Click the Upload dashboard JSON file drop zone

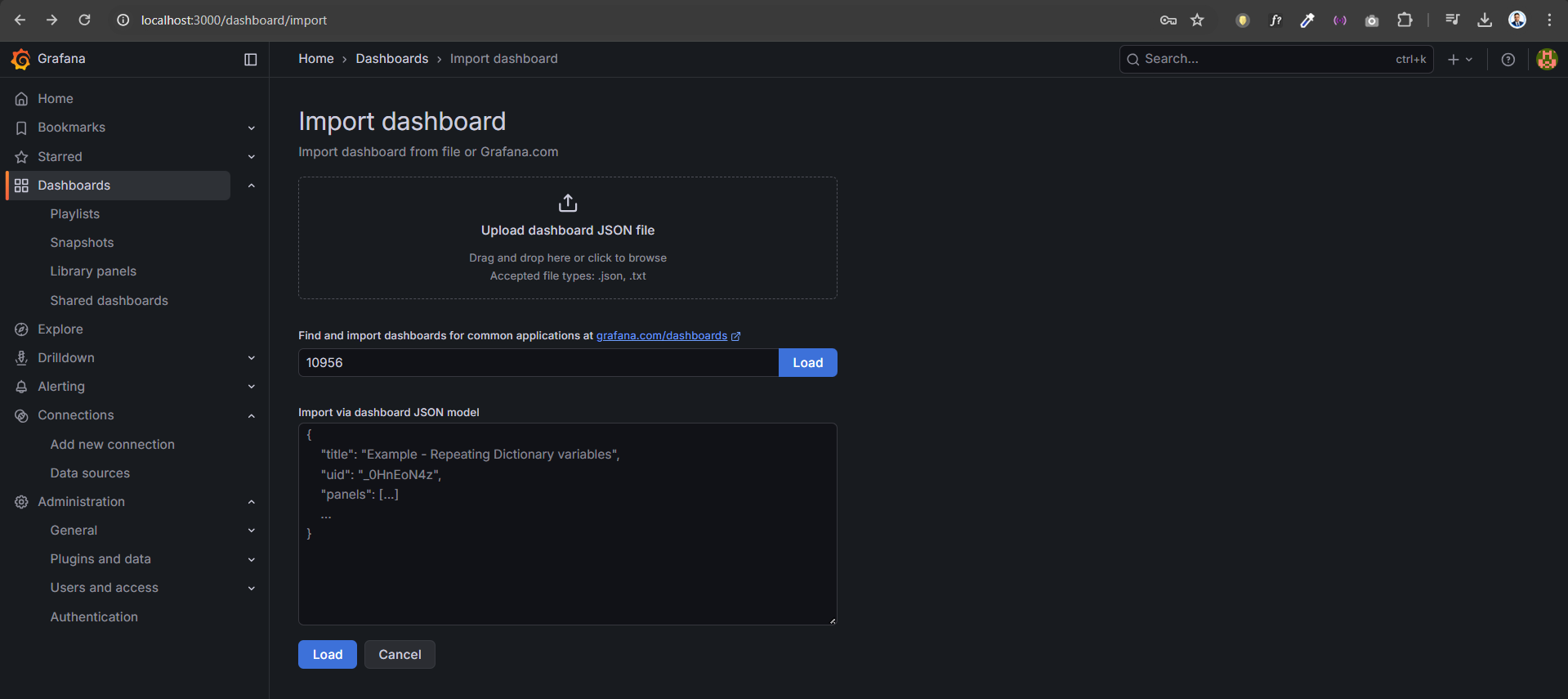pos(568,238)
